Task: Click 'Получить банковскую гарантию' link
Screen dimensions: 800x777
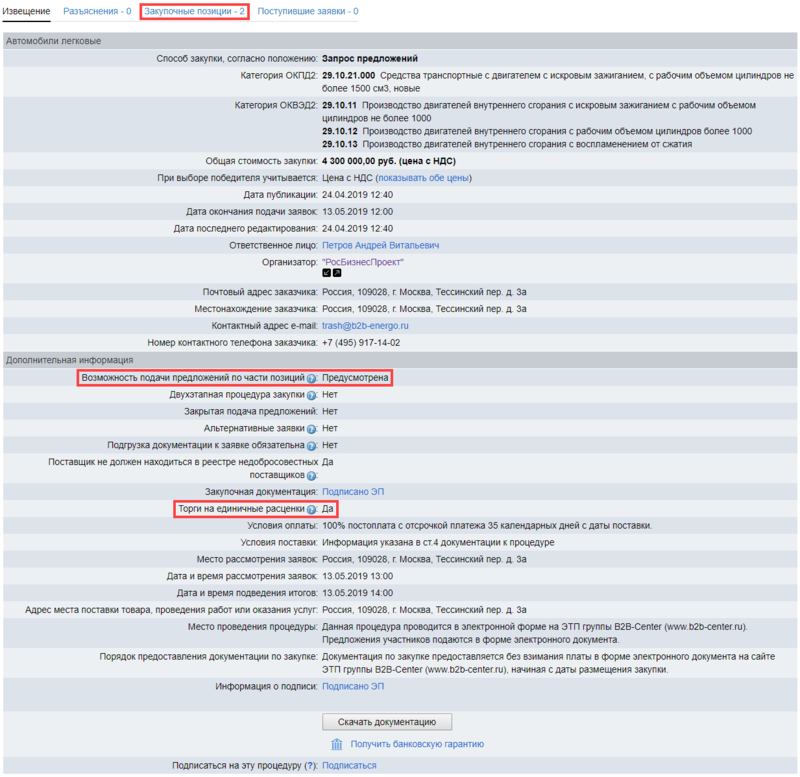Action: pos(417,744)
